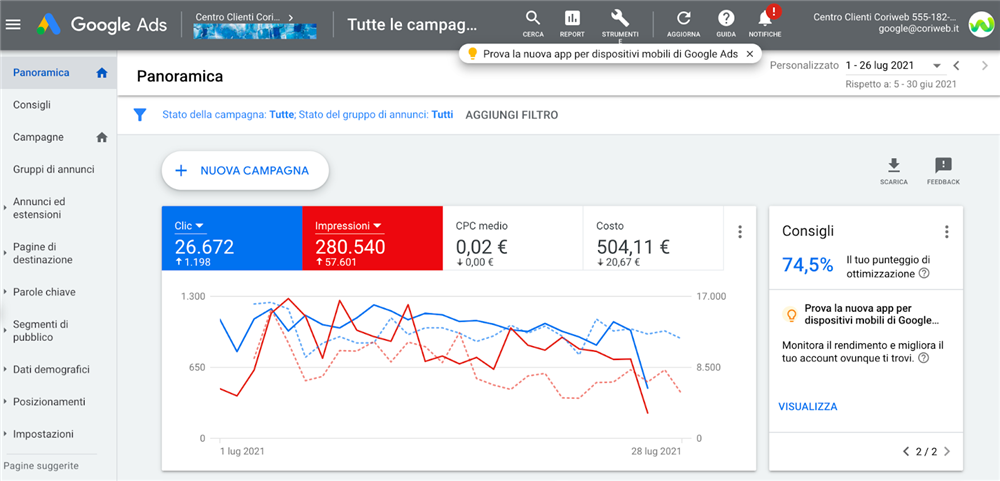Dismiss the mobile app promo banner
1000x481 pixels.
(750, 54)
